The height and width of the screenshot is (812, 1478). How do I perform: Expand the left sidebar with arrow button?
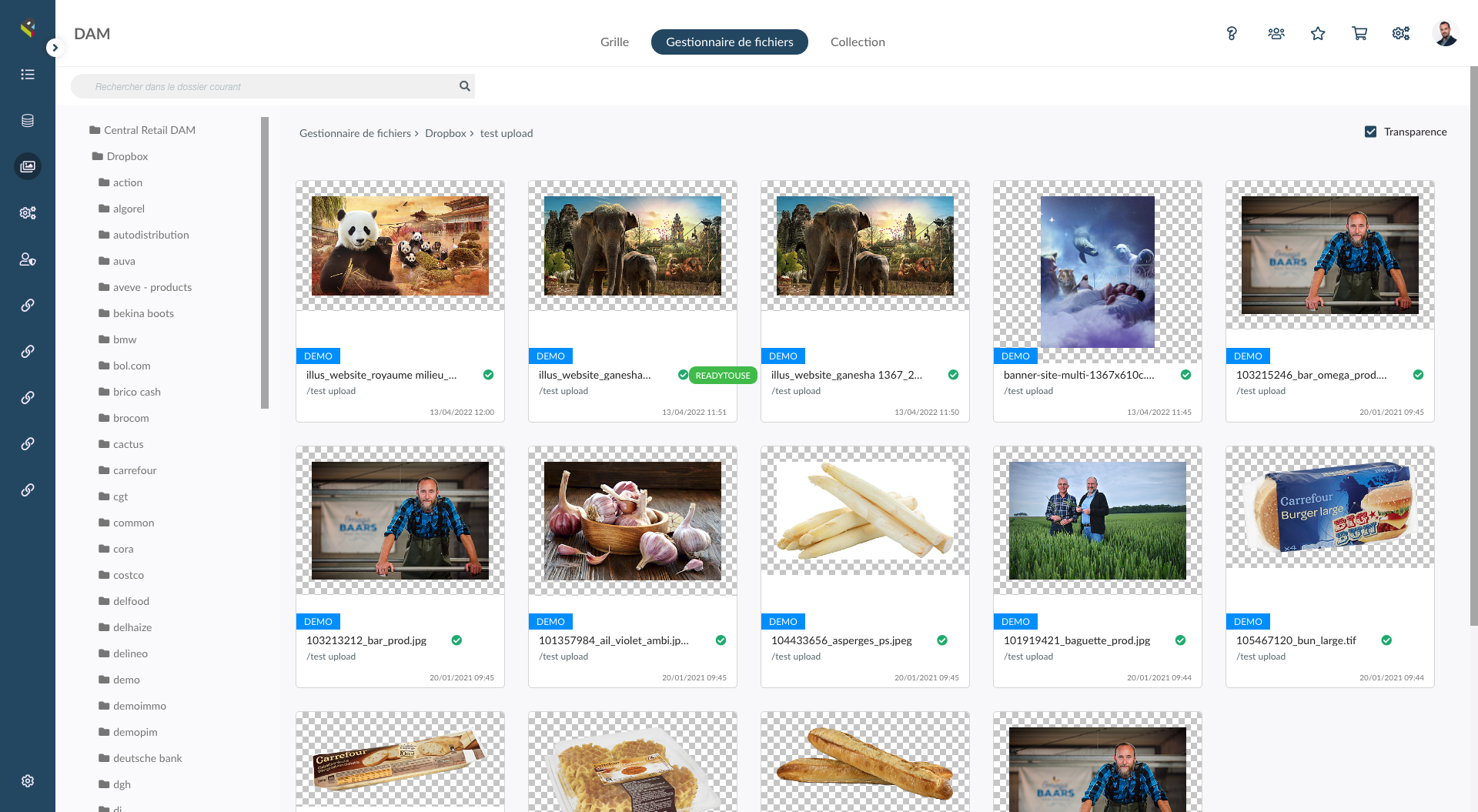tap(55, 48)
